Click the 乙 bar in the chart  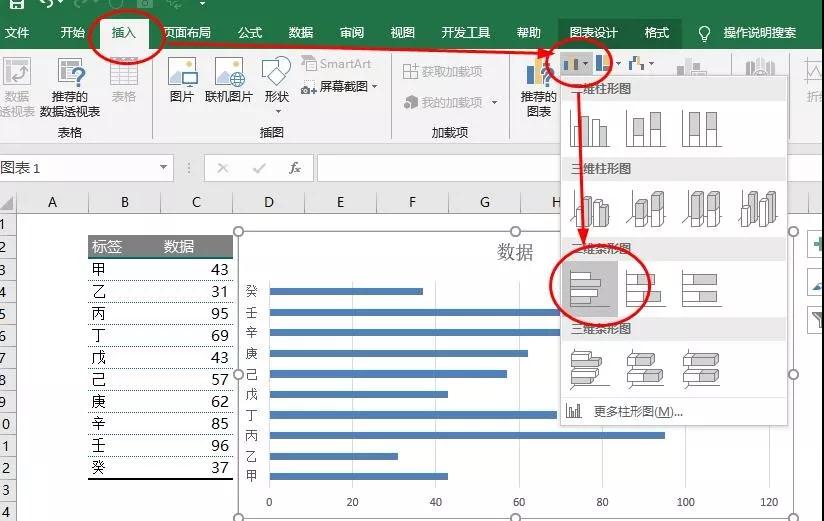(x=334, y=456)
